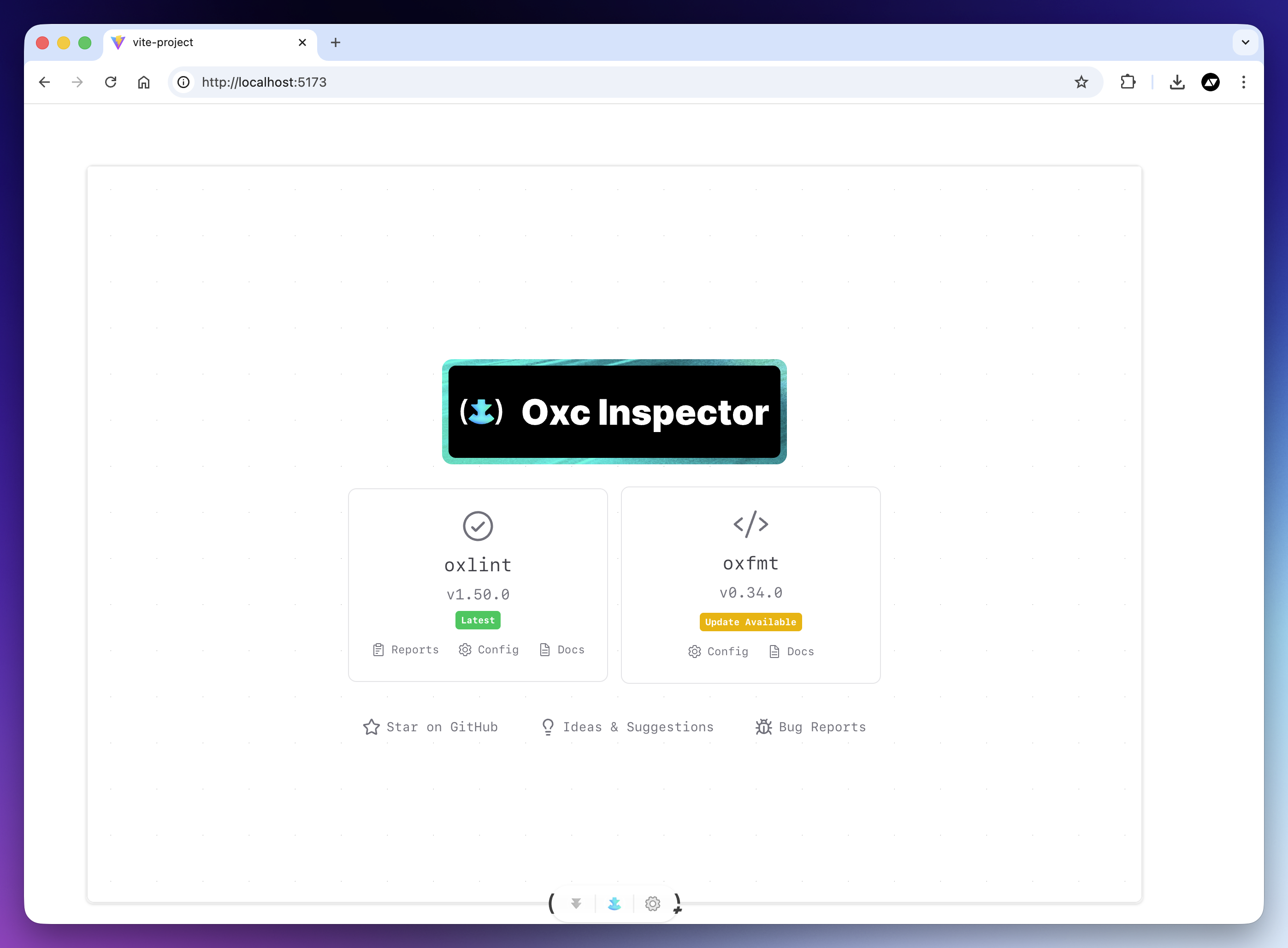Open the browser extensions puzzle icon

(x=1128, y=82)
